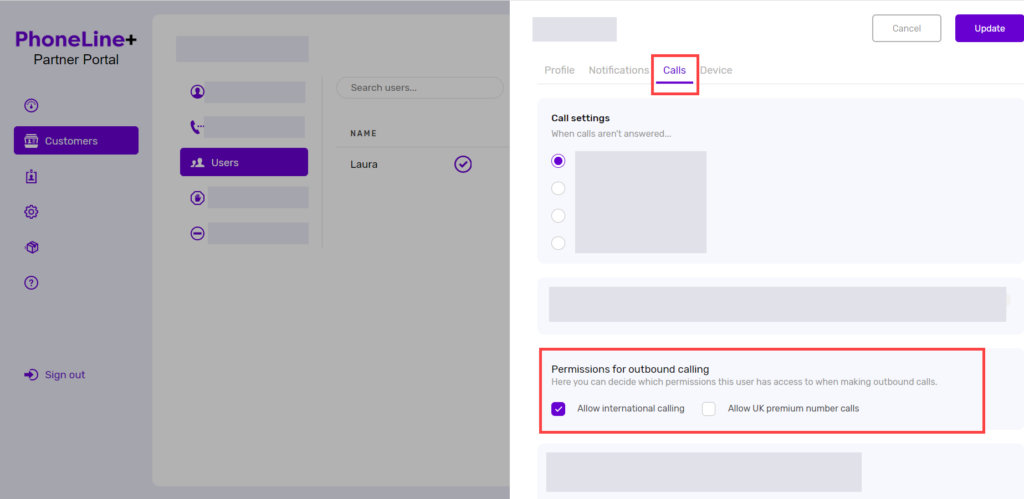Click the checkmark icon next to Laura

(463, 164)
